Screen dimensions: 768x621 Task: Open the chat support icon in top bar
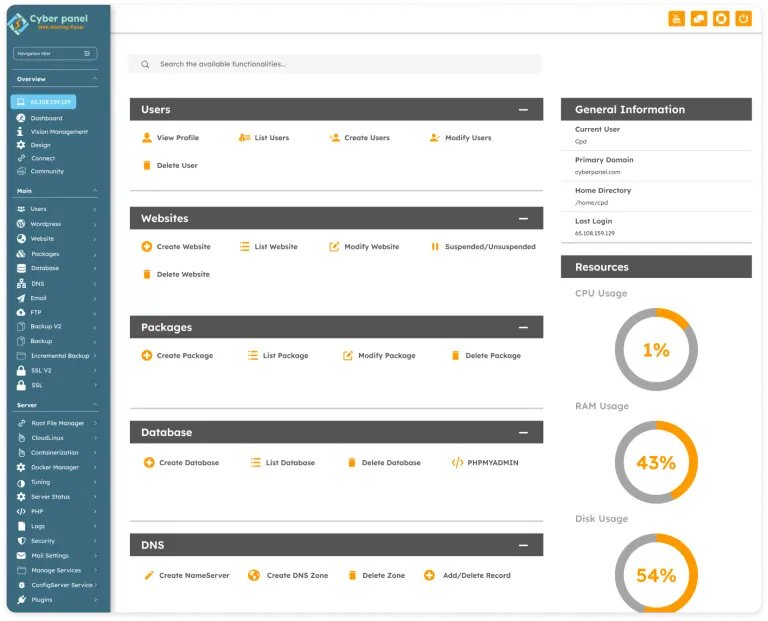(x=699, y=19)
